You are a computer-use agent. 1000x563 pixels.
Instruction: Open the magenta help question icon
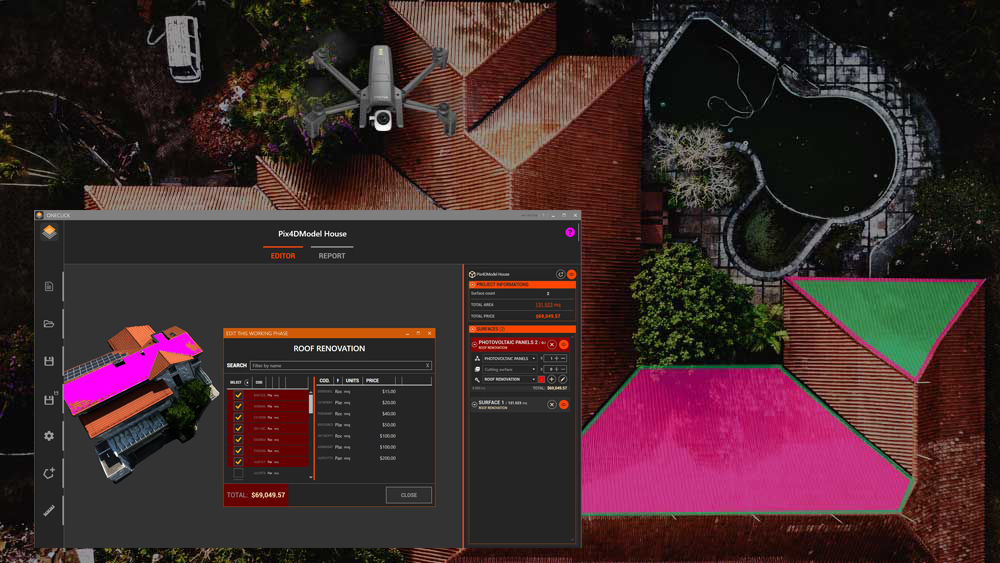(570, 233)
